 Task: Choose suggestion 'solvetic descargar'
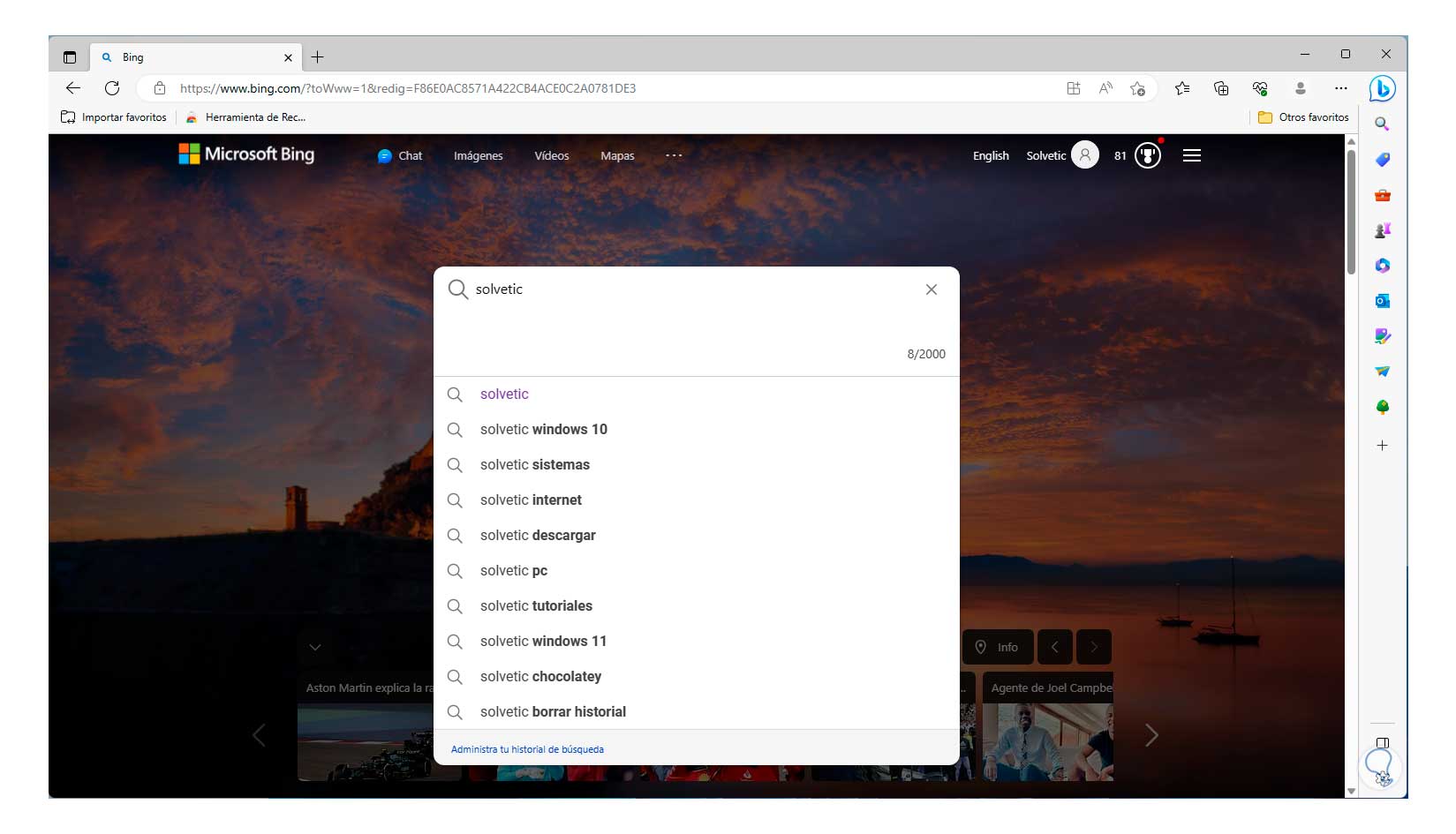697,536
